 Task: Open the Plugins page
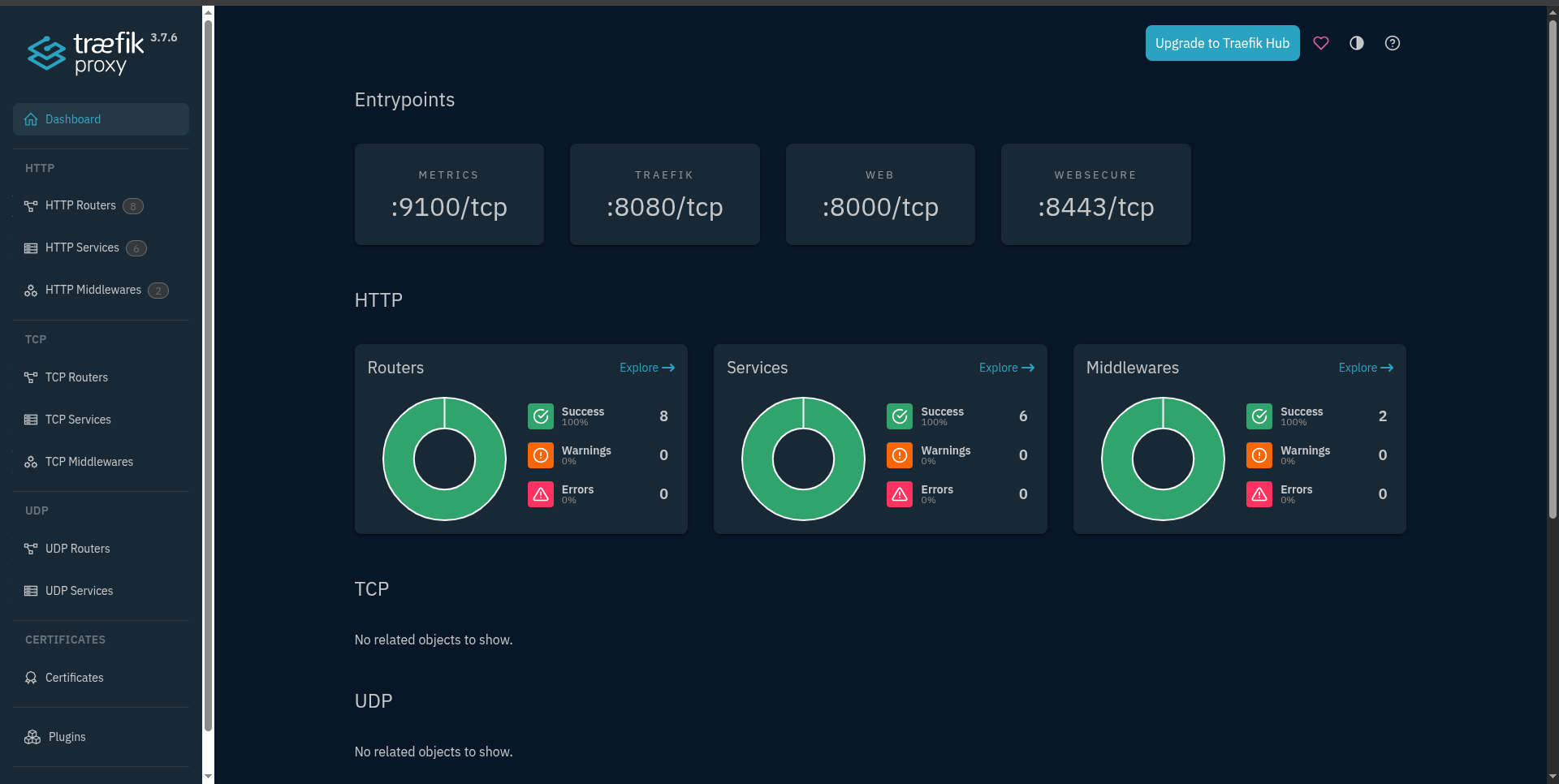(101, 737)
